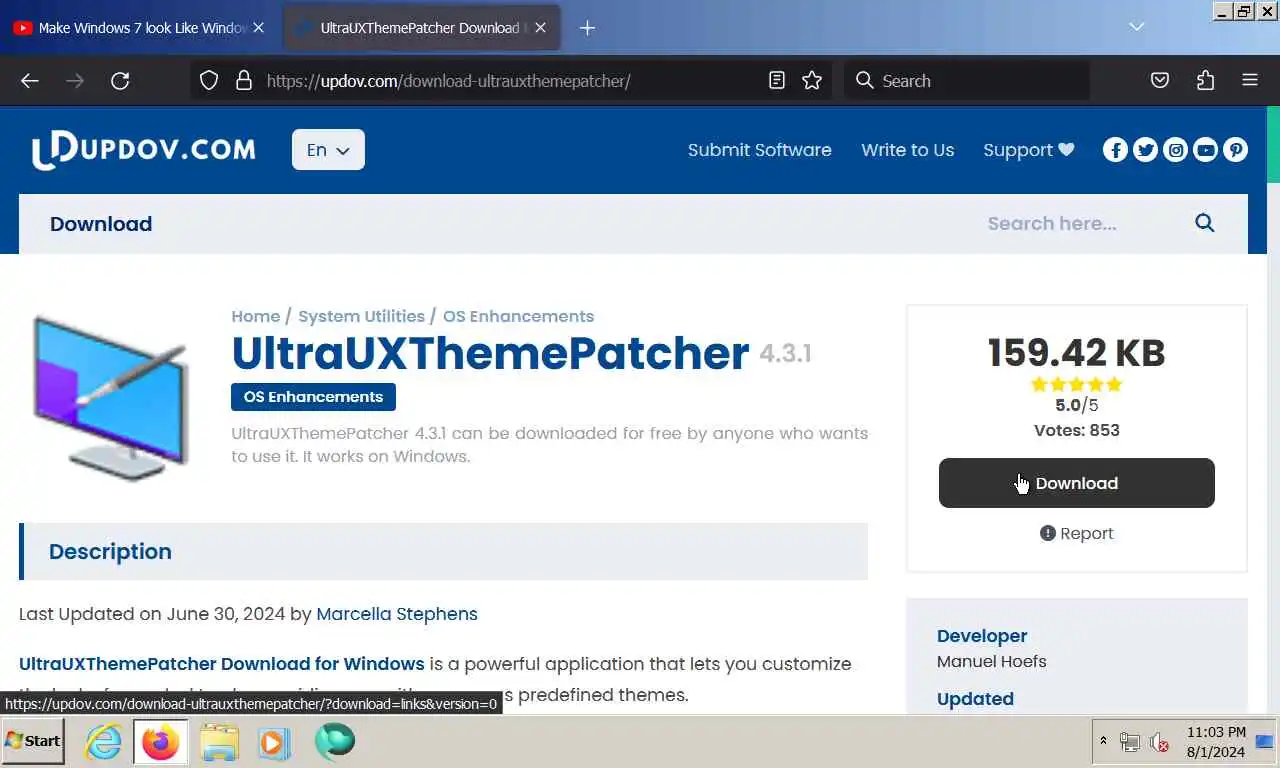The width and height of the screenshot is (1280, 768).
Task: Click the Report link
Action: tap(1076, 533)
